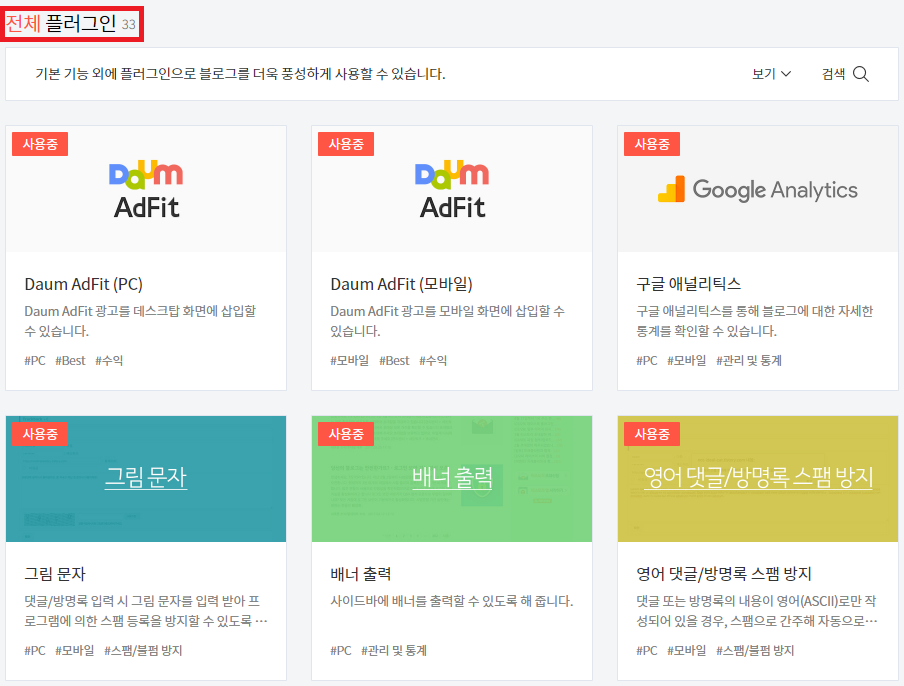
Task: Click the 사용중 badge on Daum AdFit (모바일)
Action: [346, 144]
